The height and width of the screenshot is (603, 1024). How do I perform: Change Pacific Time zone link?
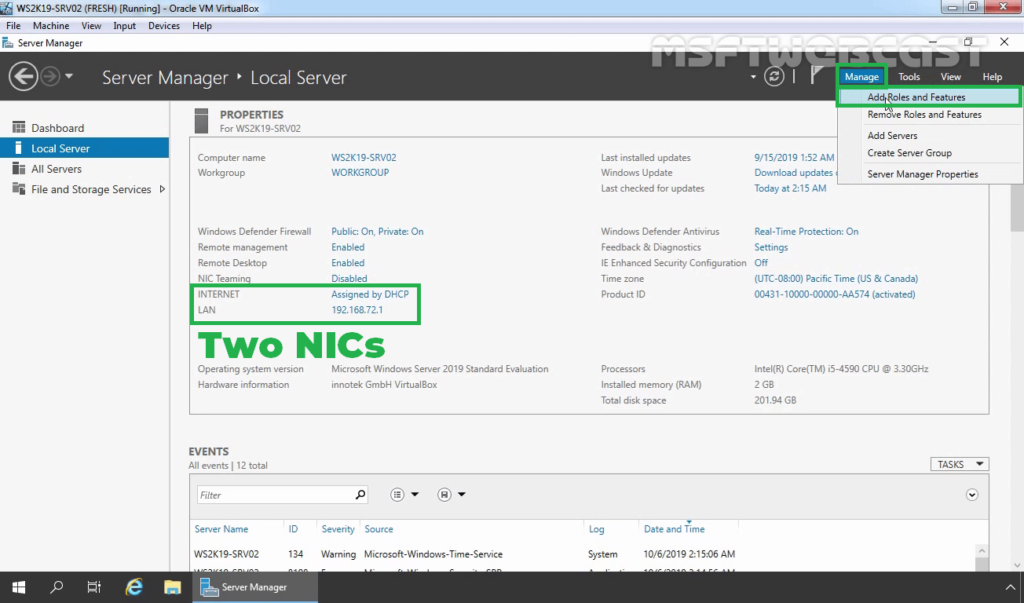click(x=836, y=278)
